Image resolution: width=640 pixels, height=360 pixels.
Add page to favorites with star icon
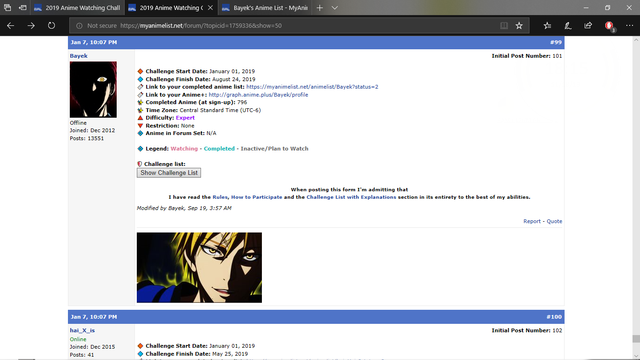click(519, 26)
